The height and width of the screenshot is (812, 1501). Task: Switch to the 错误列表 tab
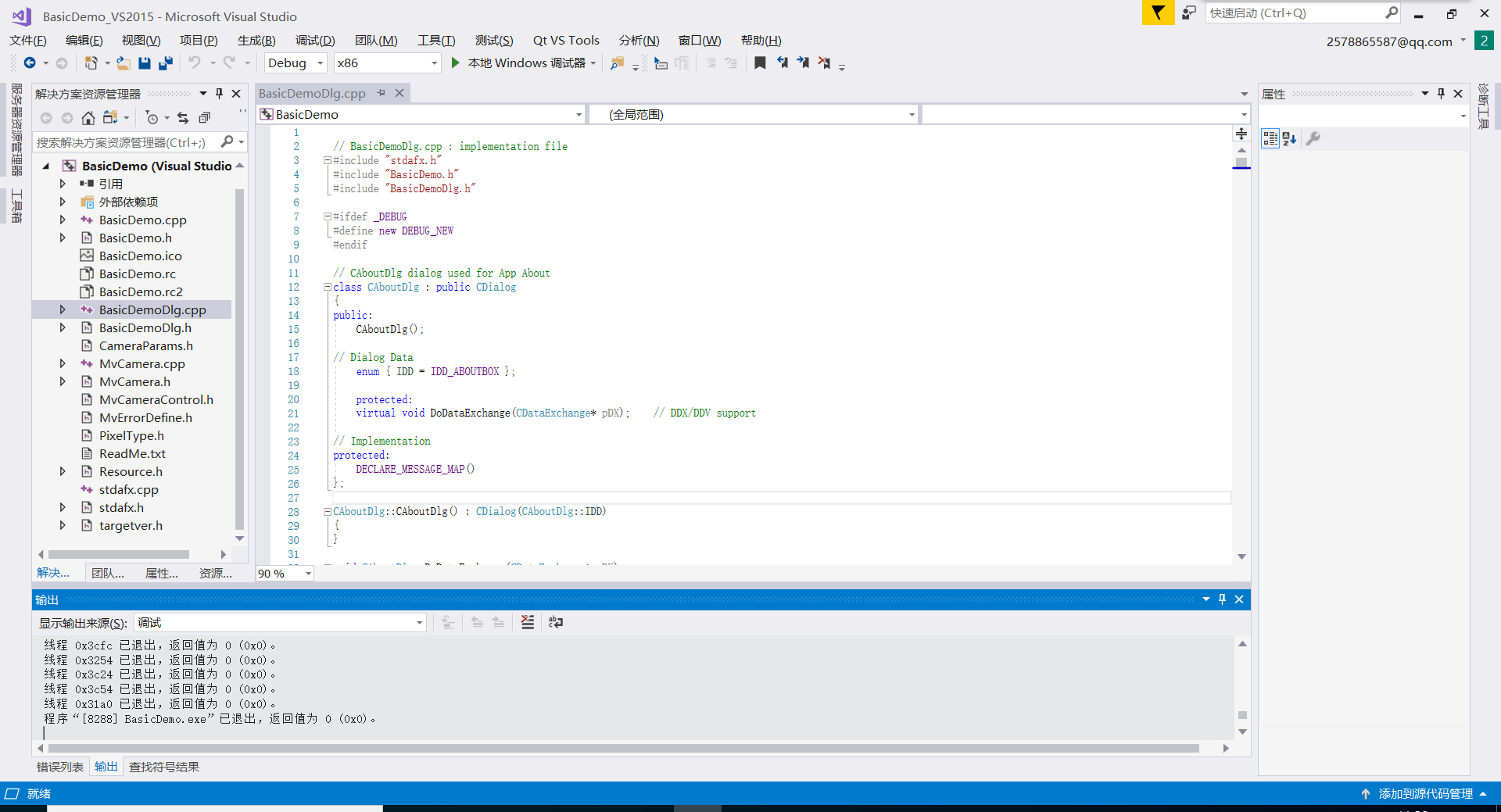[x=59, y=767]
